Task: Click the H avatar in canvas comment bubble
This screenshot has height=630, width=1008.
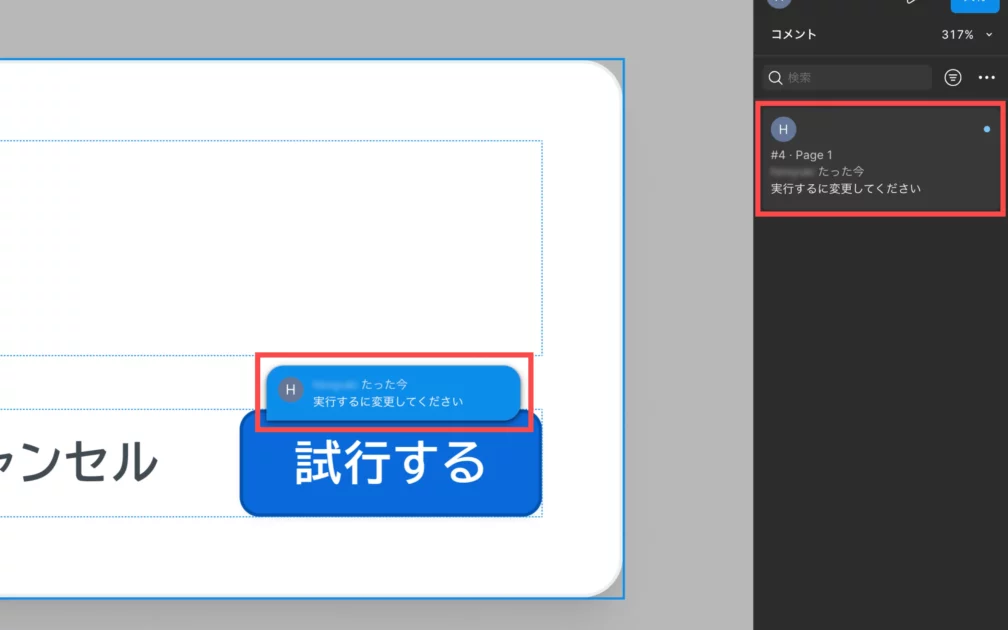Action: (x=290, y=390)
